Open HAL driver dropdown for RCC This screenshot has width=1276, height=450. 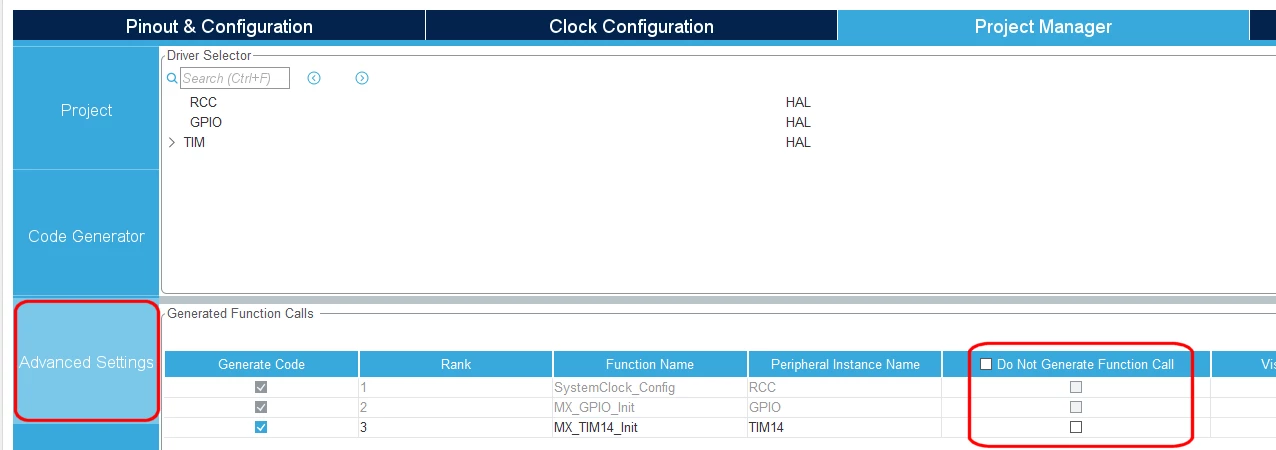[798, 102]
